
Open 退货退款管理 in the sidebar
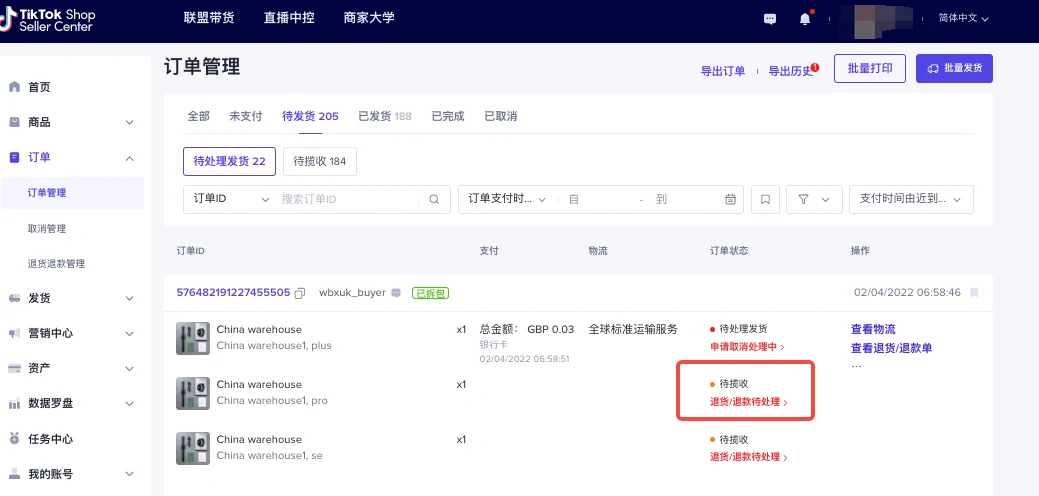point(56,264)
